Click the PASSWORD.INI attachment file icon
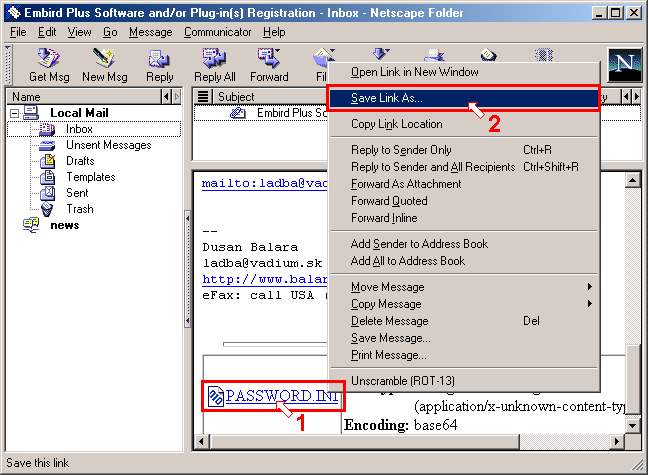This screenshot has width=648, height=475. point(215,396)
